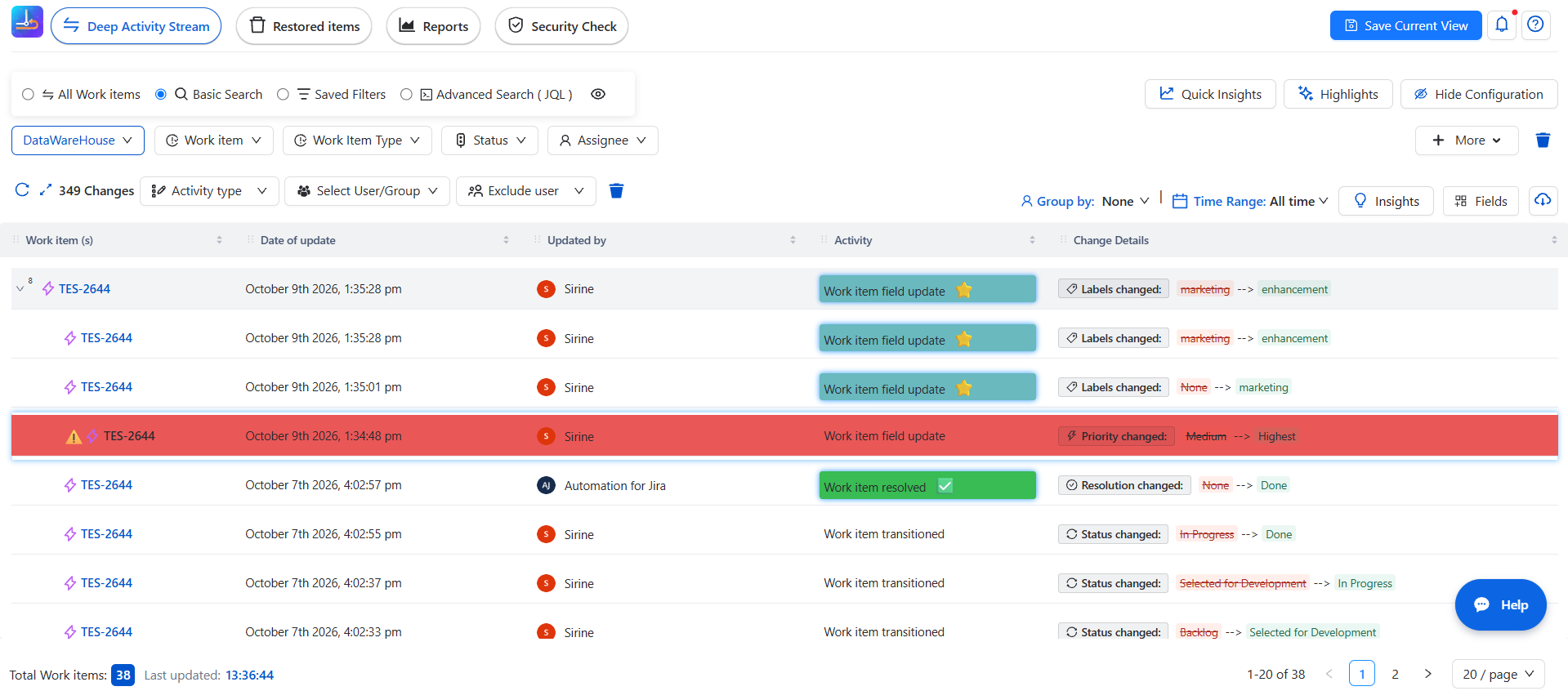Image resolution: width=1568 pixels, height=691 pixels.
Task: Open the Security Check tab
Action: click(x=561, y=26)
